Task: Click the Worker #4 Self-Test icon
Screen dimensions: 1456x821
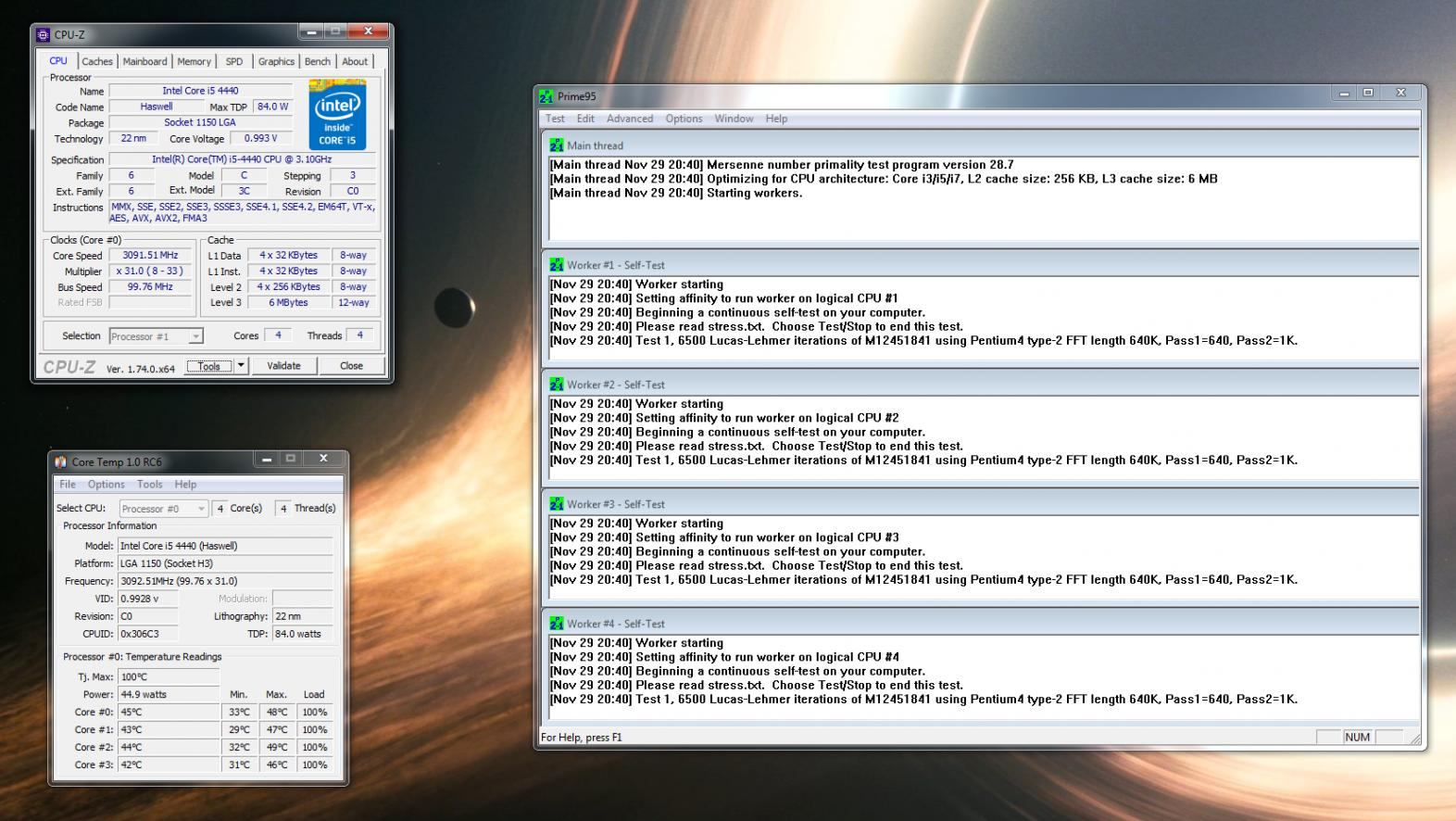Action: click(556, 624)
